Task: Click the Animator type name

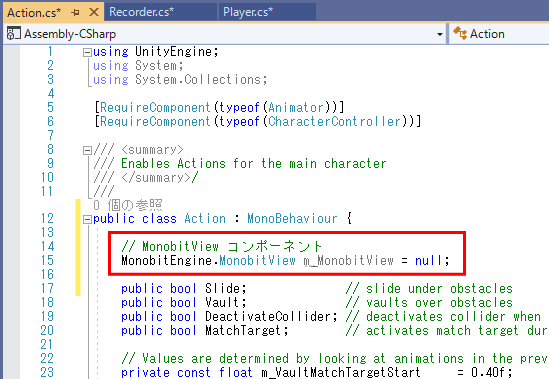Action: (296, 108)
